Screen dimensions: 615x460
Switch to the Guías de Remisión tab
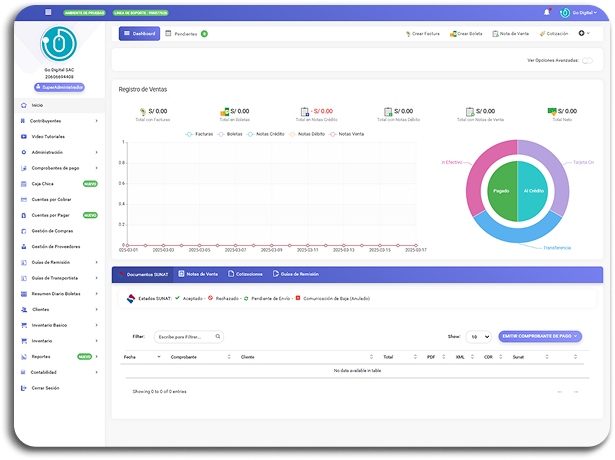296,273
